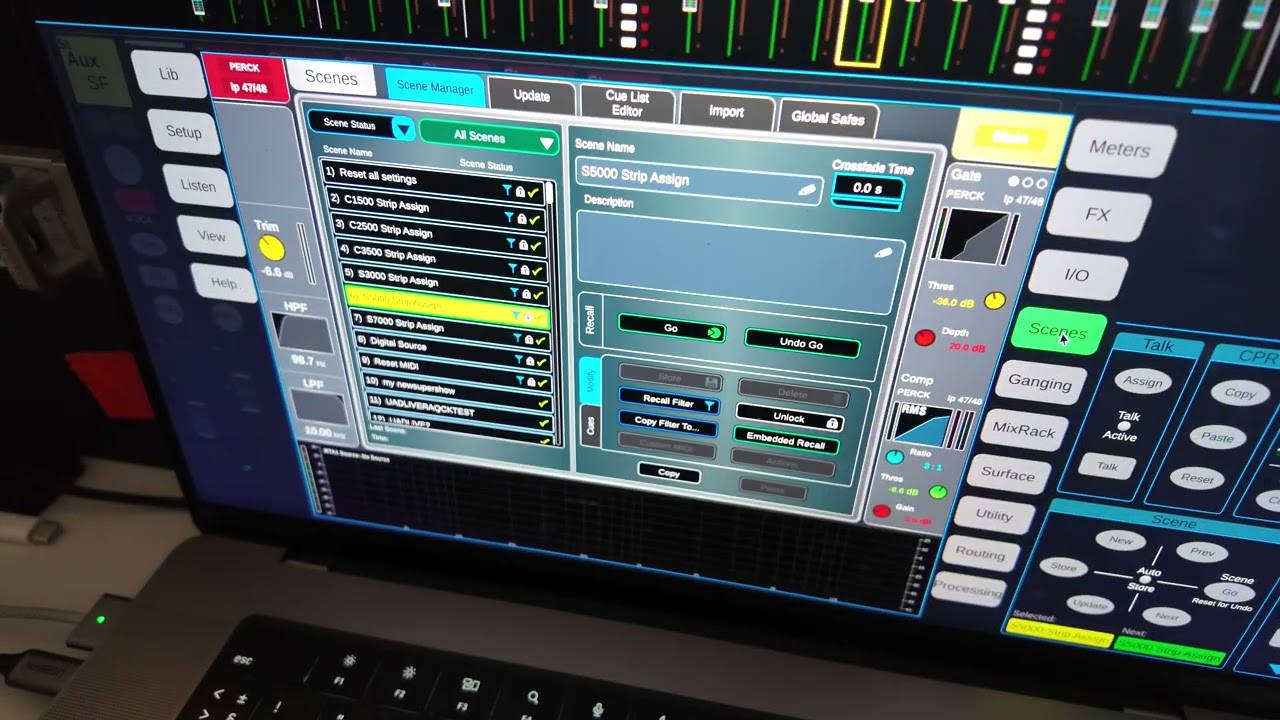The width and height of the screenshot is (1280, 720).
Task: Toggle checkmark on S7000 Strip Assign row
Action: click(x=543, y=339)
